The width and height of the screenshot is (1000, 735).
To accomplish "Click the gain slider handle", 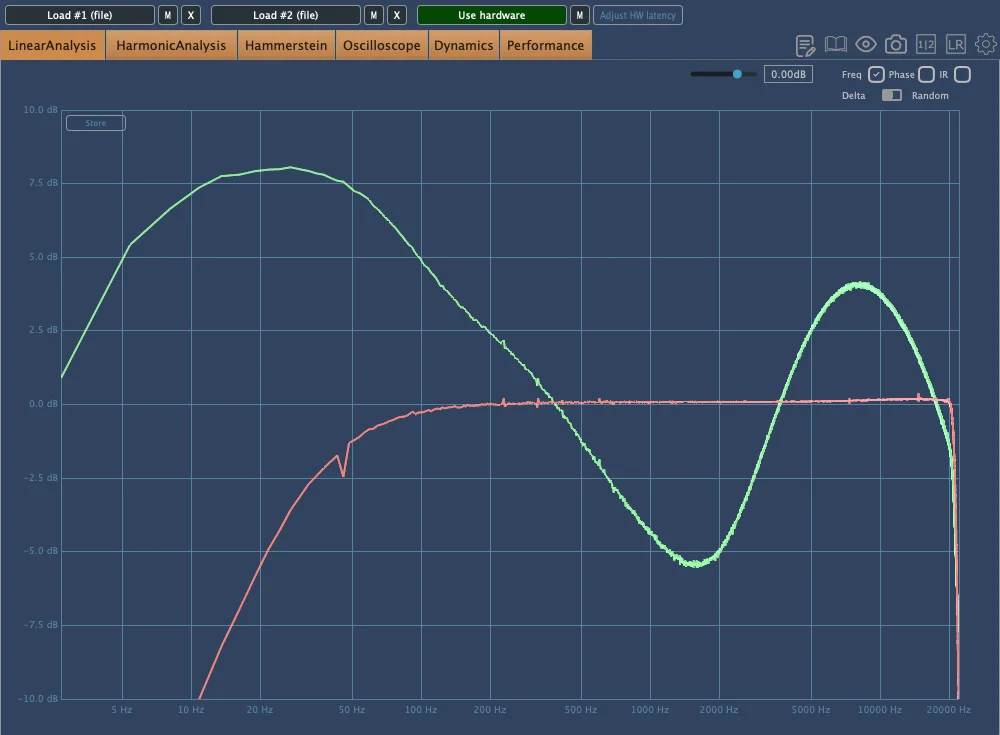I will 738,74.
